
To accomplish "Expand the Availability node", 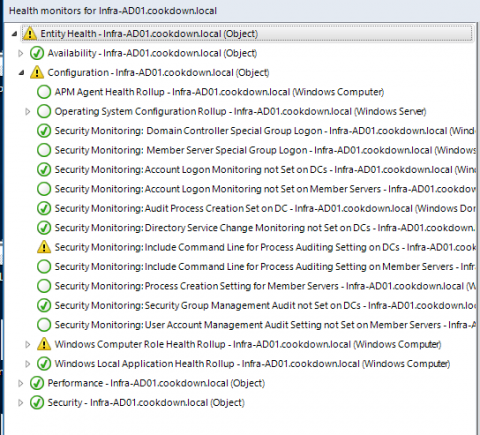I will 21,53.
